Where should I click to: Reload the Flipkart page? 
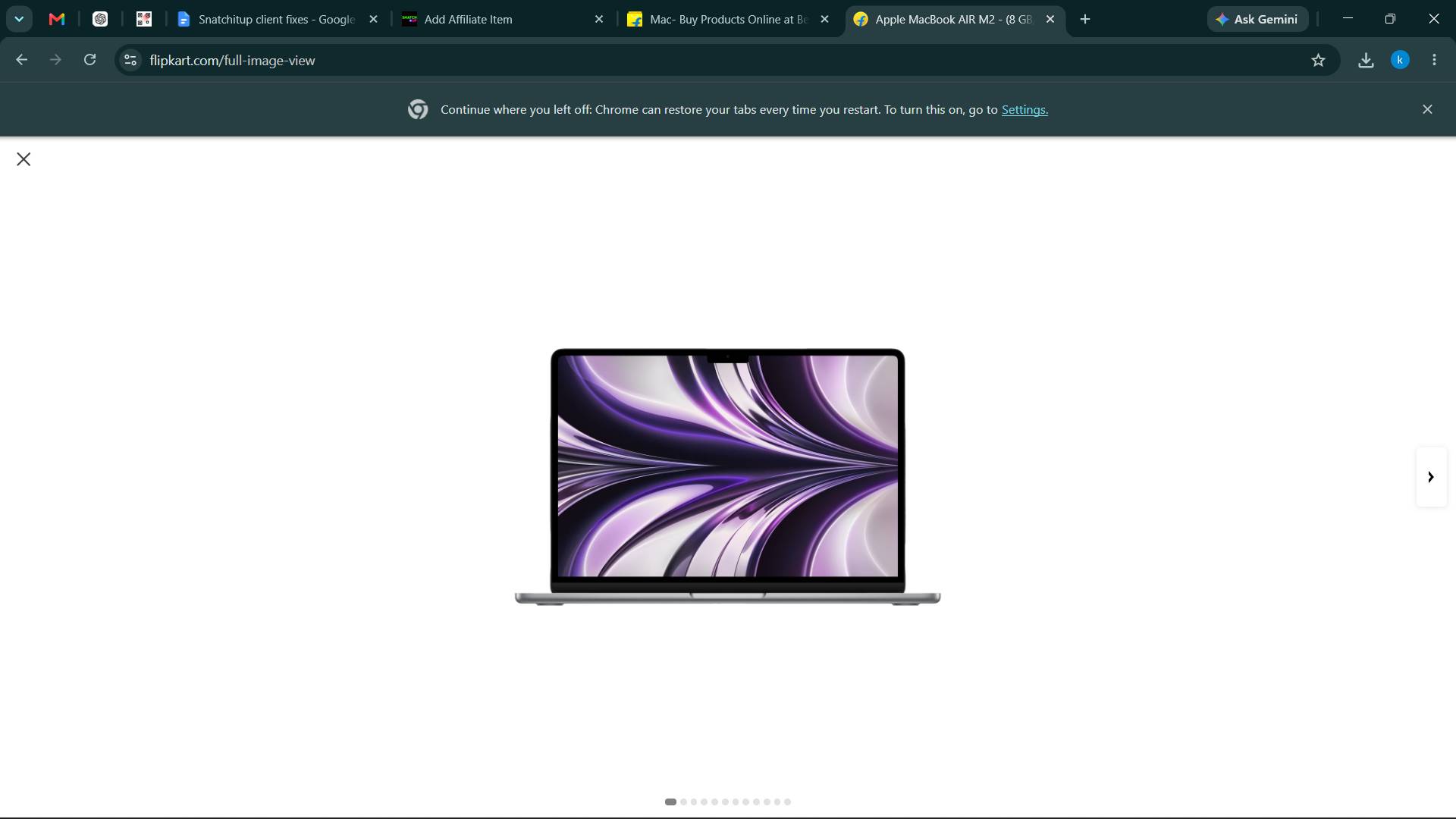(89, 60)
